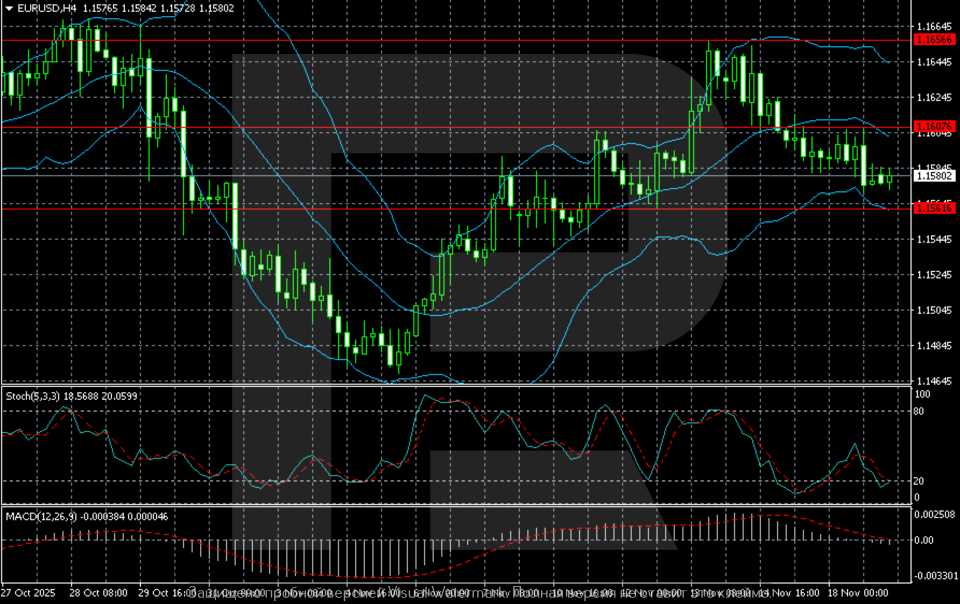Click the 1.14645 price scale value
Image resolution: width=960 pixels, height=604 pixels.
point(934,381)
